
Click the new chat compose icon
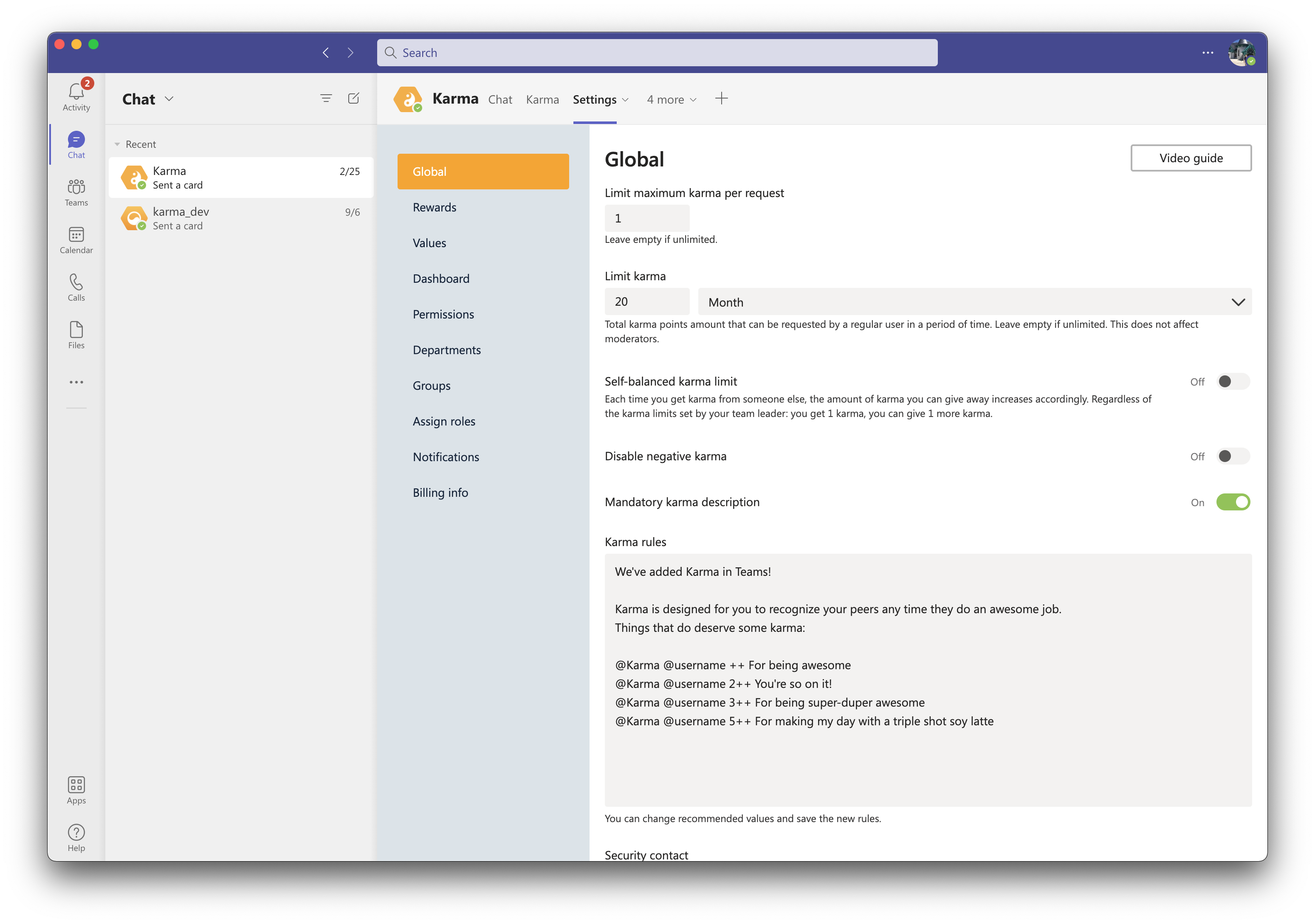353,99
